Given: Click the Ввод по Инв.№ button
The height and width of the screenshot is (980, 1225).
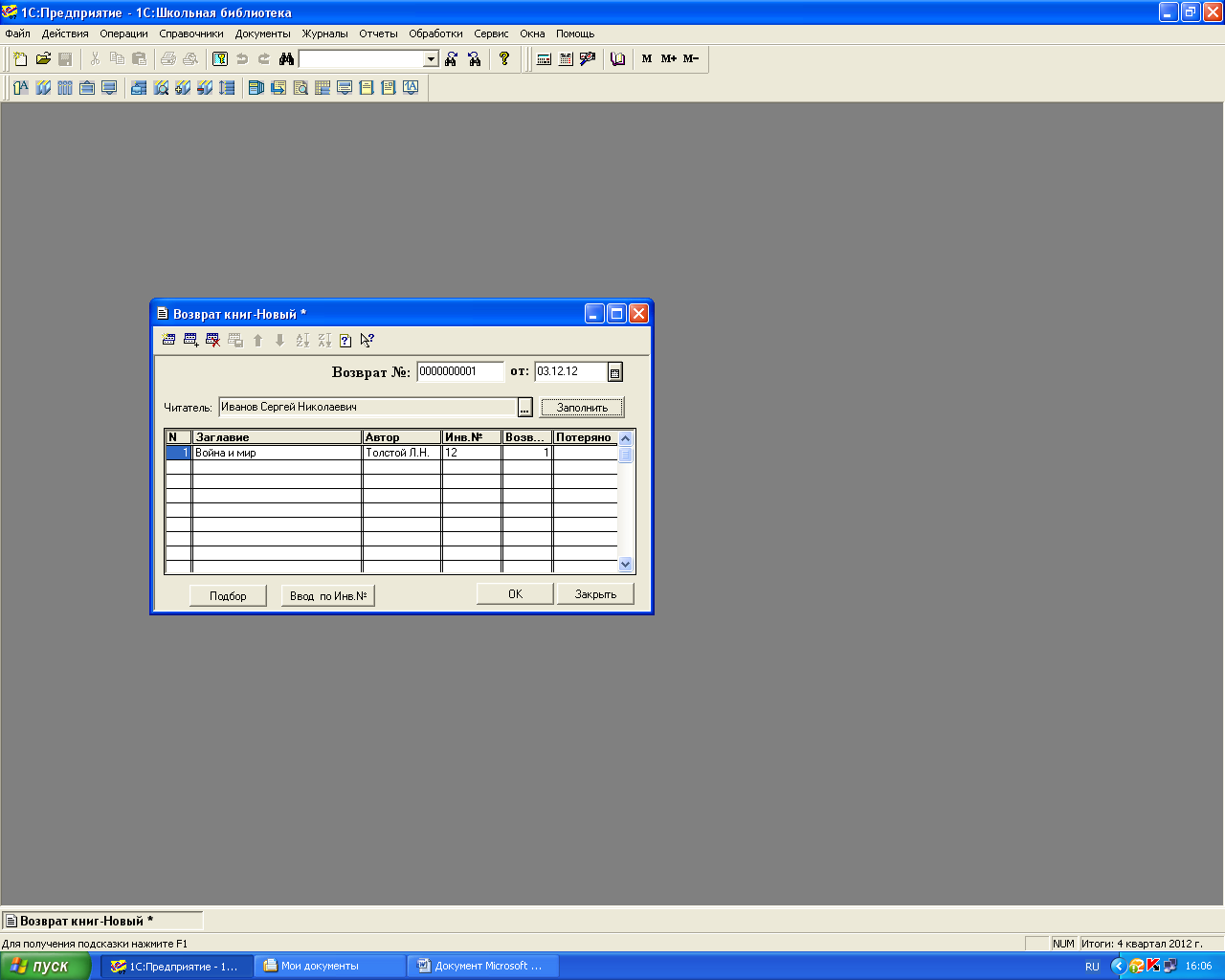Looking at the screenshot, I should tap(328, 595).
